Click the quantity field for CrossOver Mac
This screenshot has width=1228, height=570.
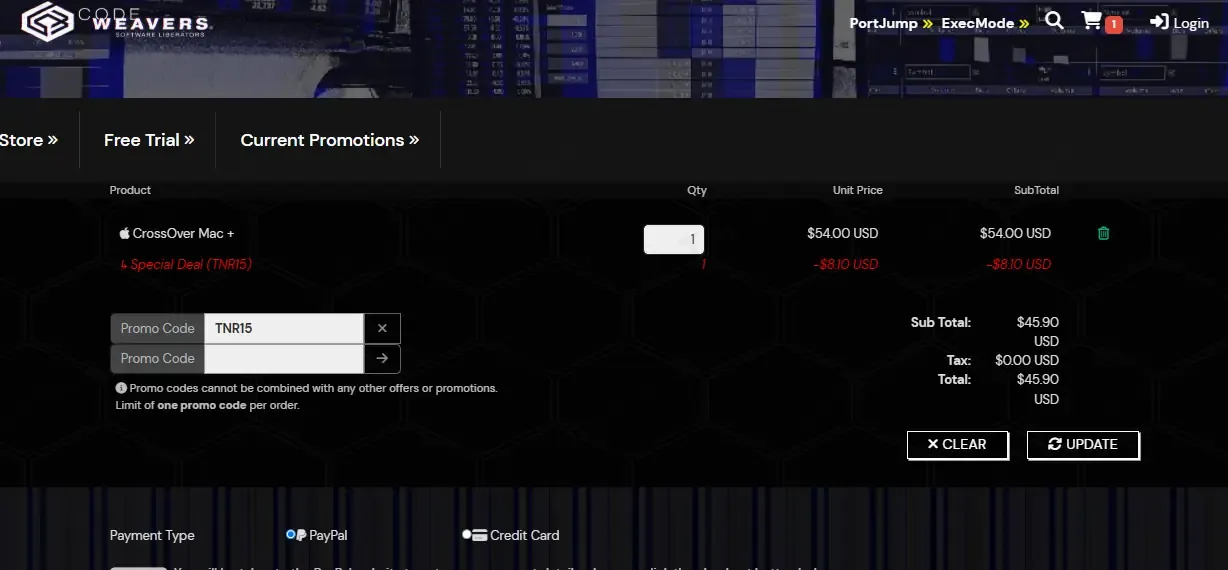coord(674,240)
